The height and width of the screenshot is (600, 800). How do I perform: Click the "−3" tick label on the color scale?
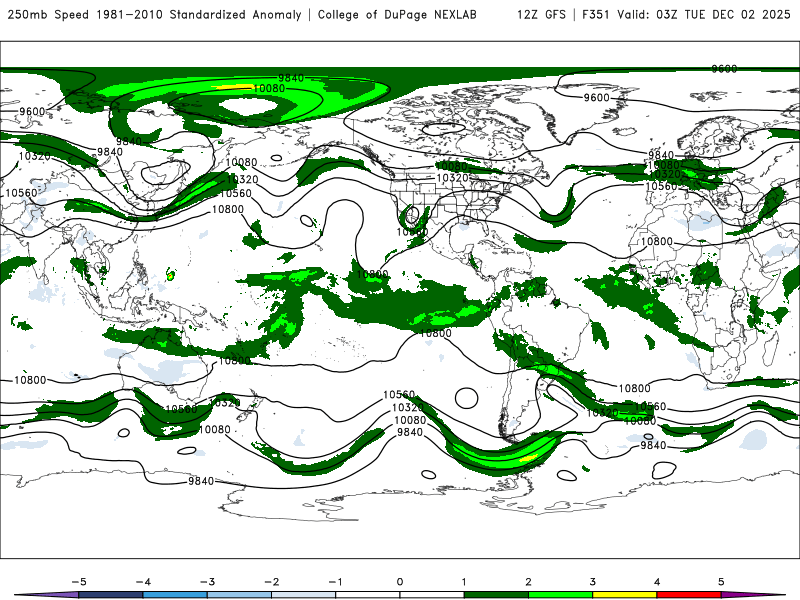(x=207, y=582)
